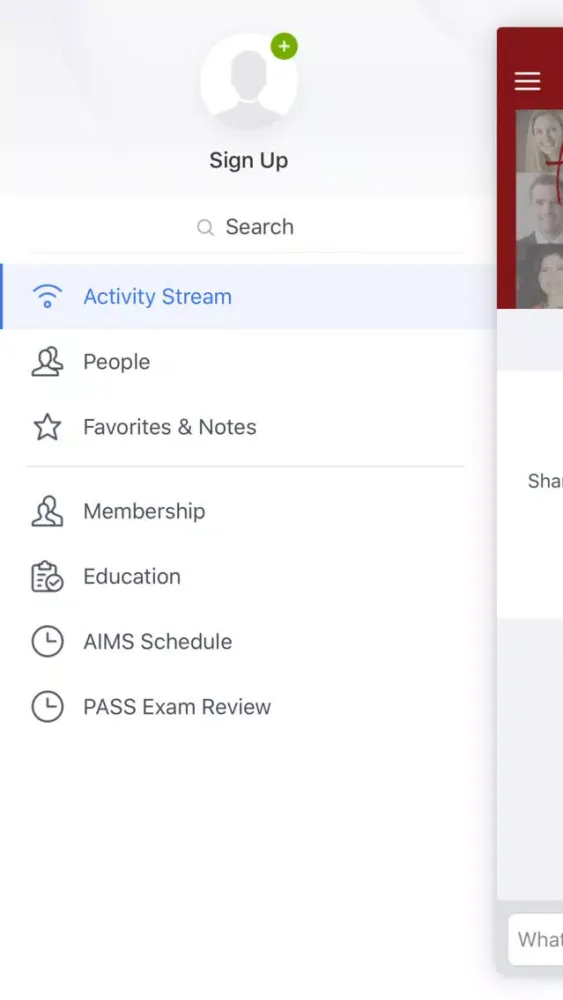Open Membership menu item
This screenshot has width=563, height=1000.
(x=248, y=511)
